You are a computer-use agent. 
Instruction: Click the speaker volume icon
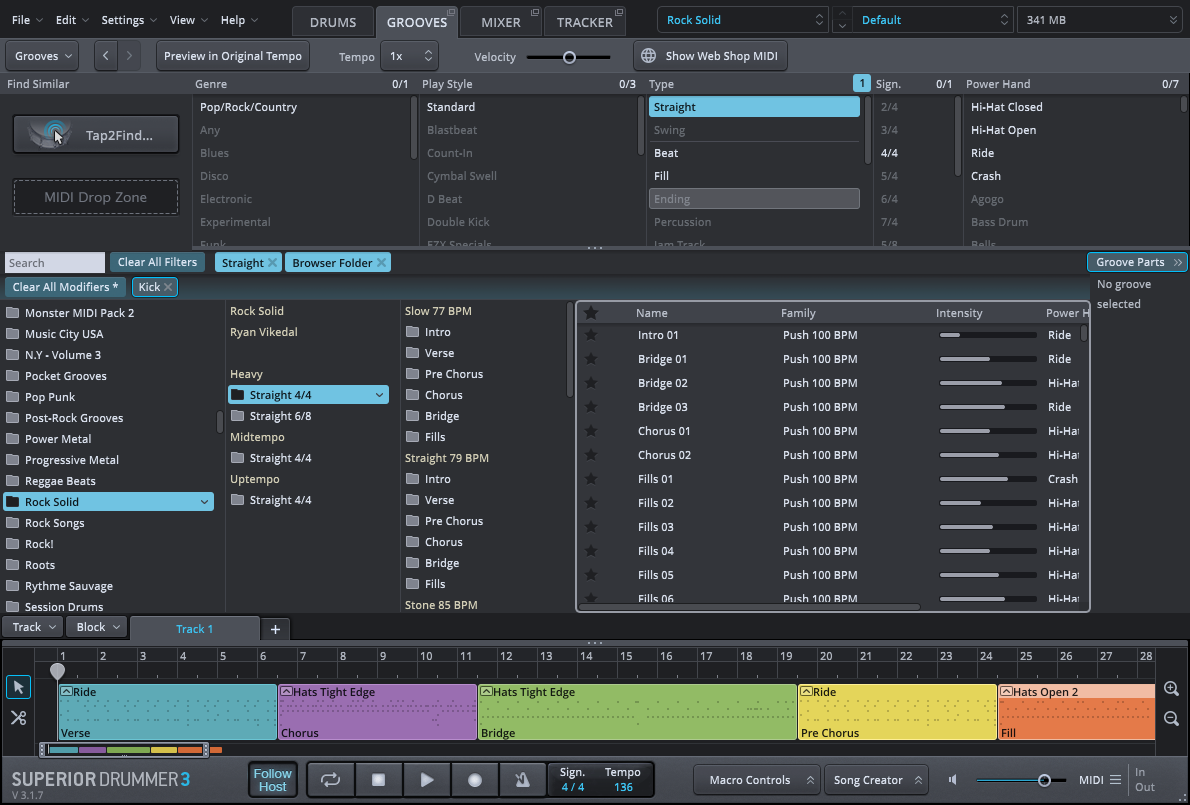click(x=953, y=780)
